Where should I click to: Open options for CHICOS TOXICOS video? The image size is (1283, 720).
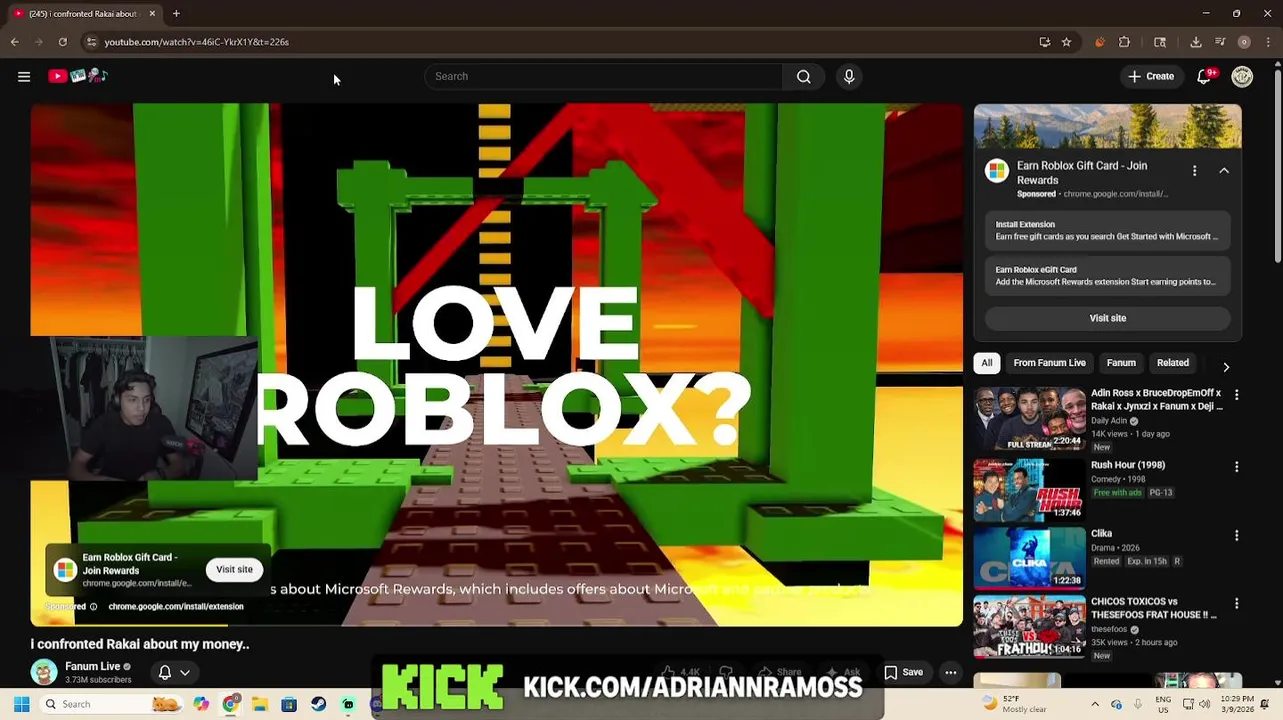[x=1236, y=603]
